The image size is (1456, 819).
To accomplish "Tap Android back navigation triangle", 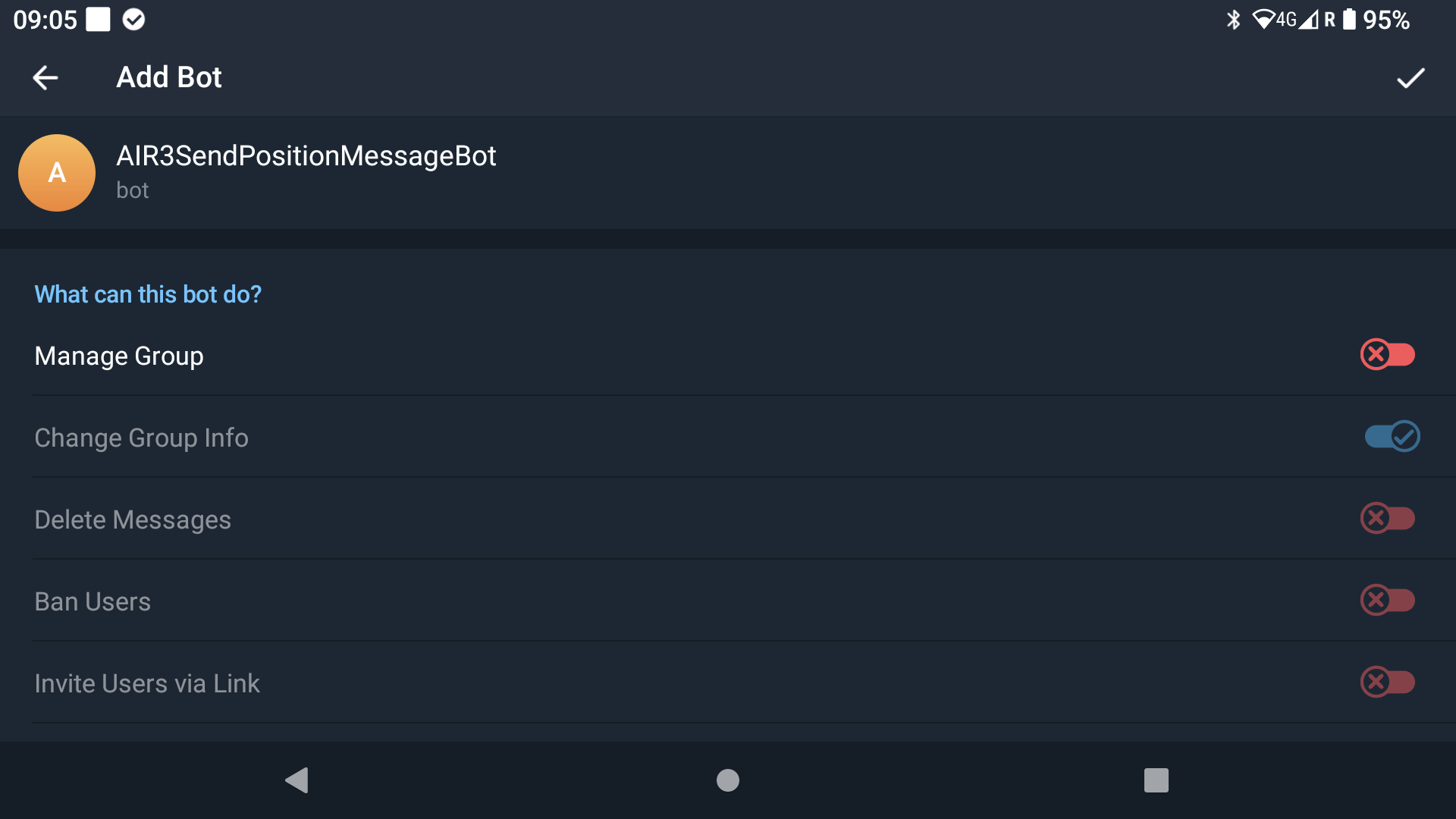I will (x=297, y=780).
